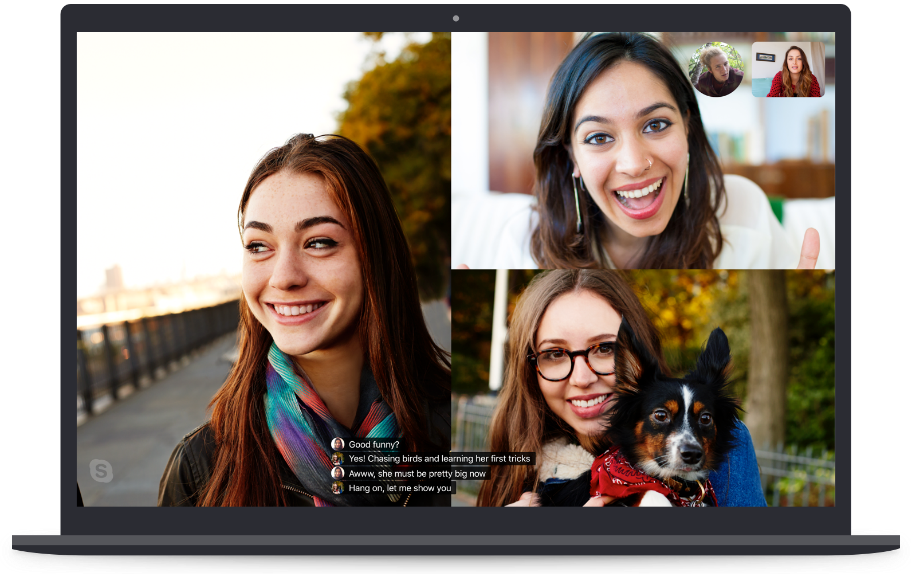
Task: Select the video of the woman holding the dog
Action: (x=643, y=388)
